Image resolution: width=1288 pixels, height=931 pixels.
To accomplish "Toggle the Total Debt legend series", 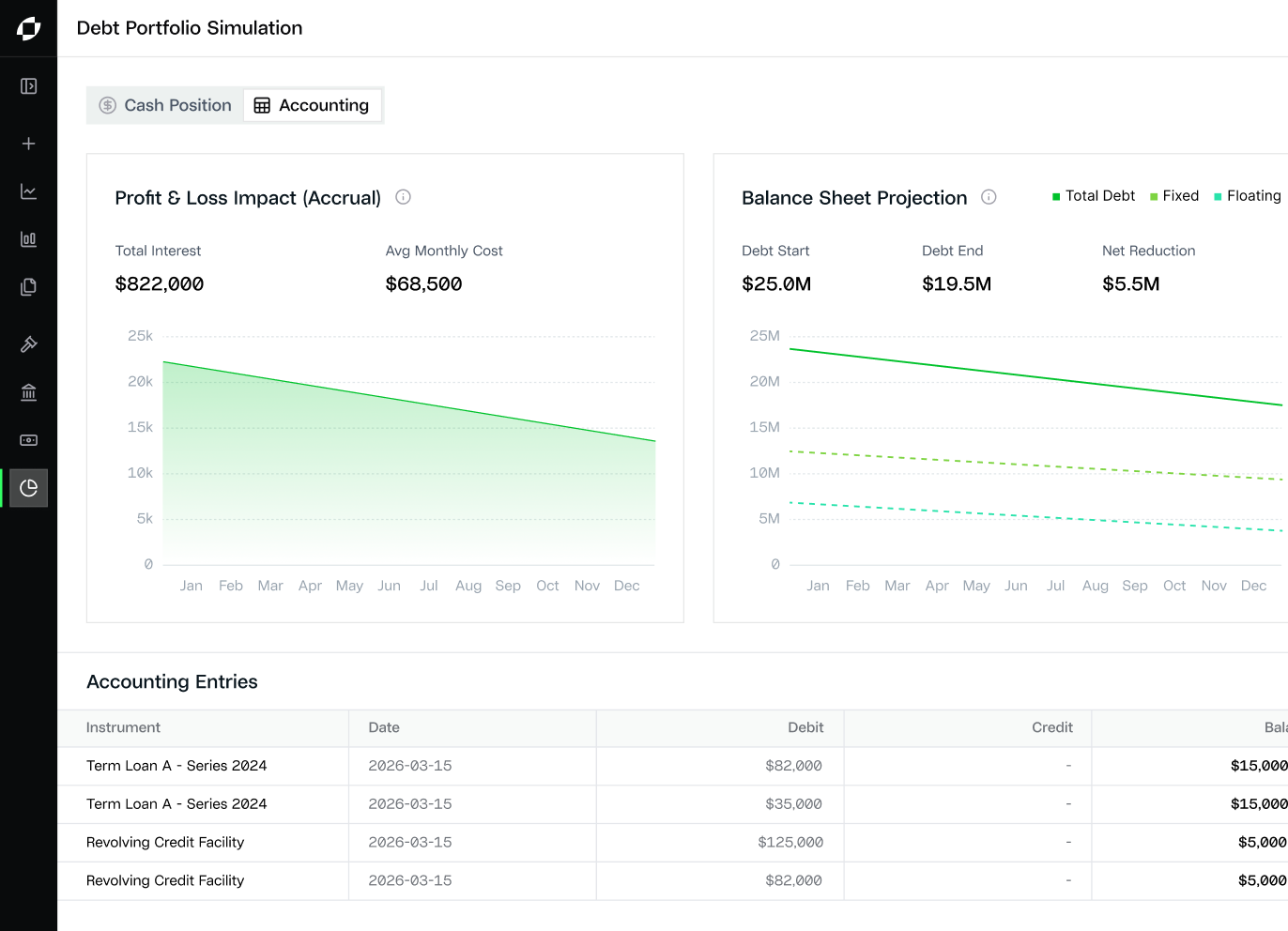I will tap(1094, 196).
